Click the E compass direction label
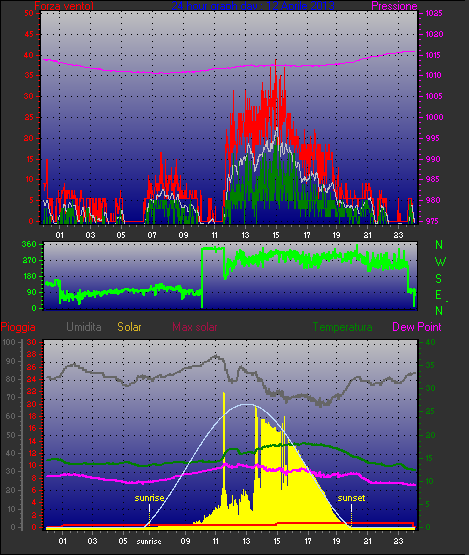The width and height of the screenshot is (469, 555). pyautogui.click(x=438, y=294)
